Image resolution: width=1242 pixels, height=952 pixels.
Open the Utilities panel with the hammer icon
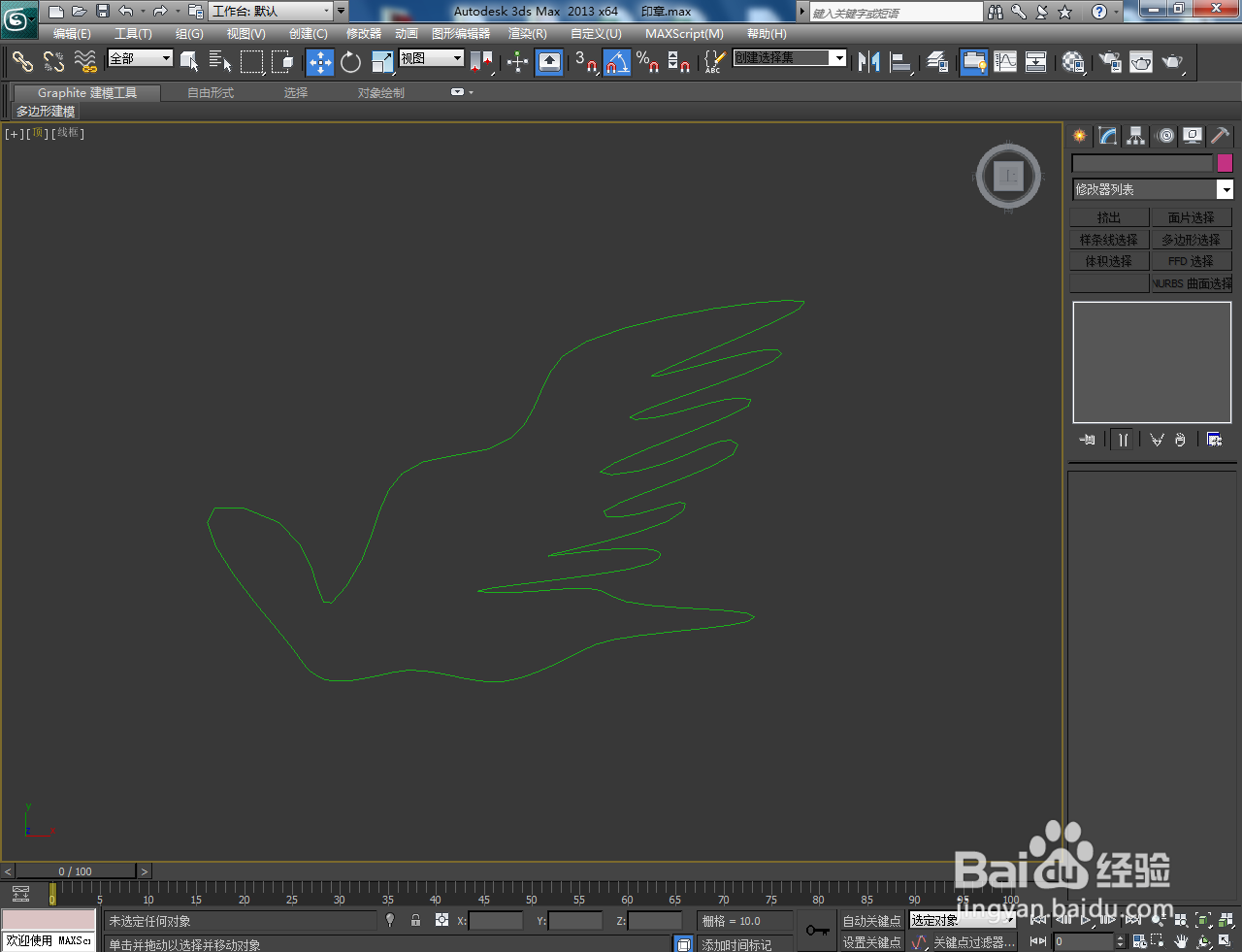[x=1220, y=136]
